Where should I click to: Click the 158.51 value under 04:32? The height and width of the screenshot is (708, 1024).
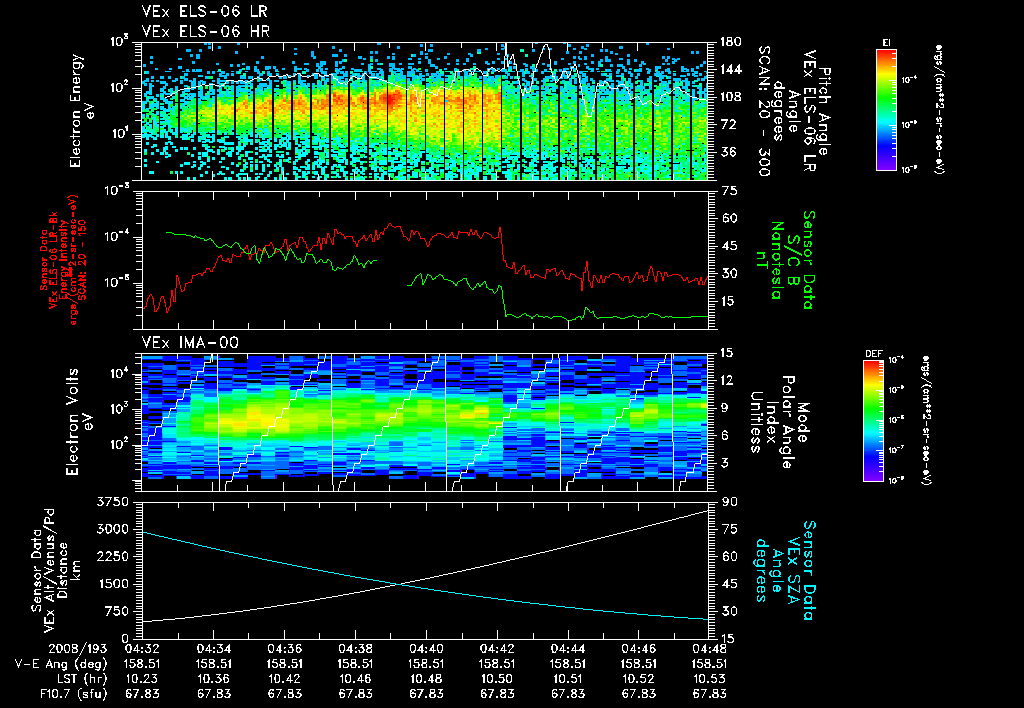[x=142, y=664]
